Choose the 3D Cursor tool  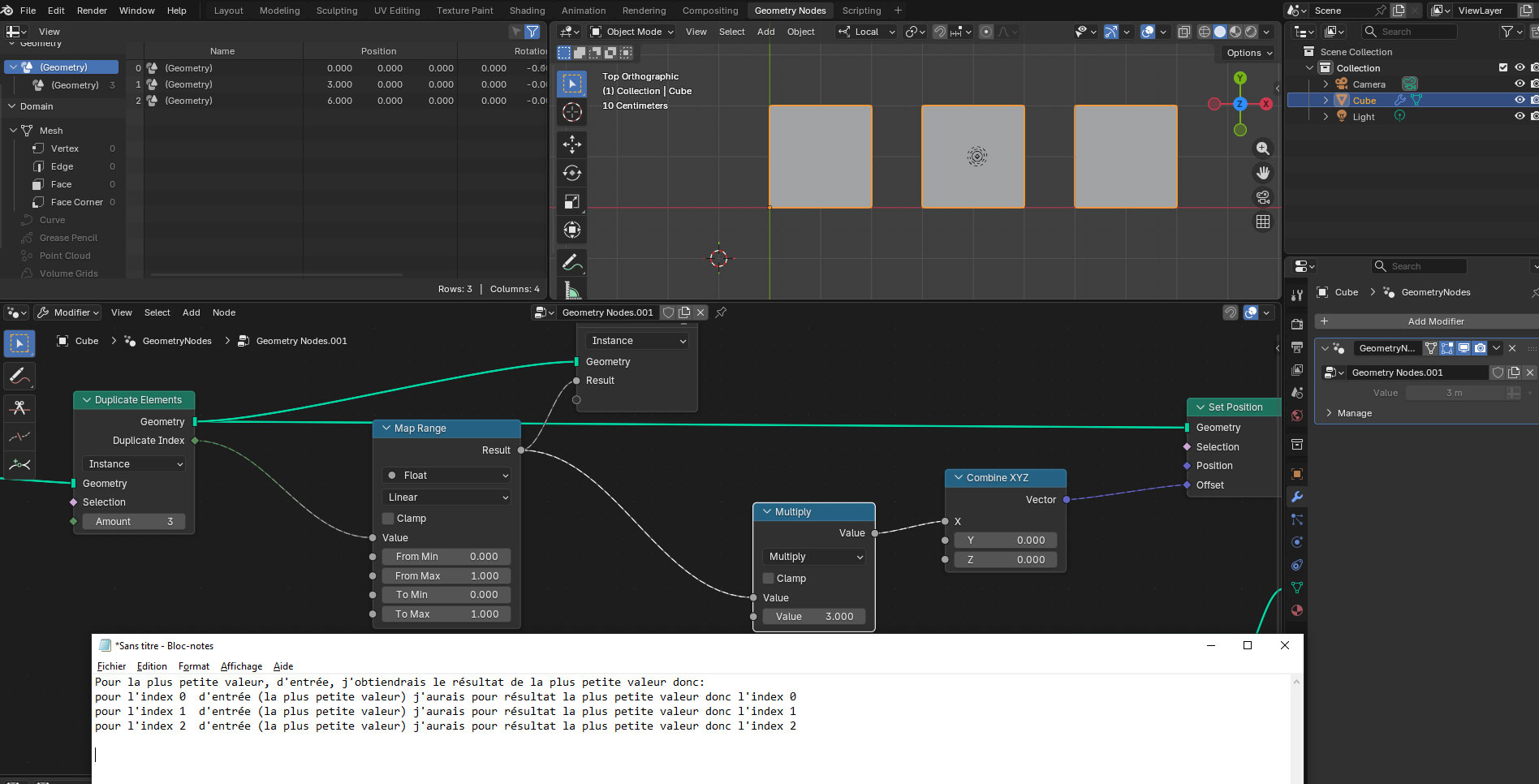coord(572,113)
